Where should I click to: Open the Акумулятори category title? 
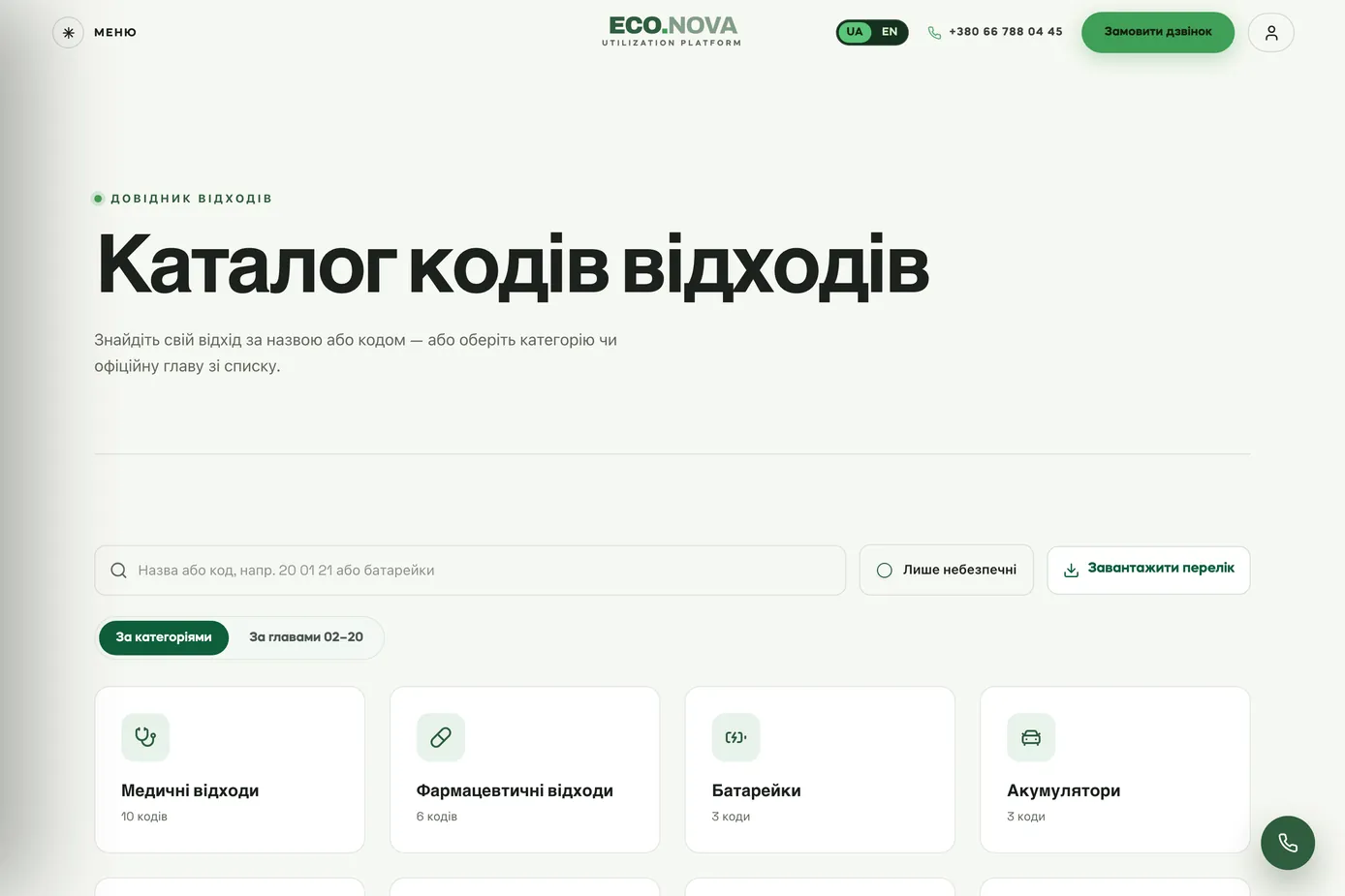point(1064,790)
